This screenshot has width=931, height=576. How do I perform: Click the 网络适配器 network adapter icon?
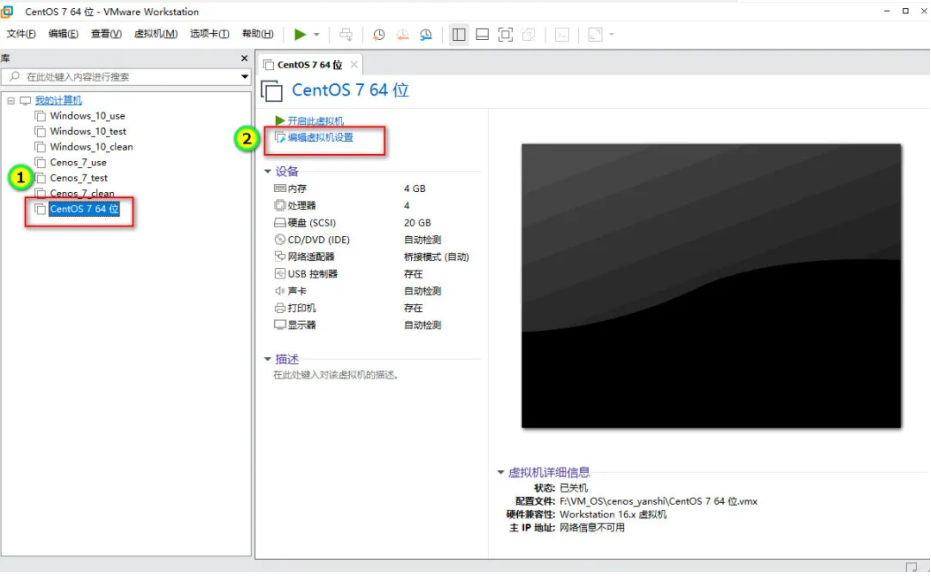(278, 256)
